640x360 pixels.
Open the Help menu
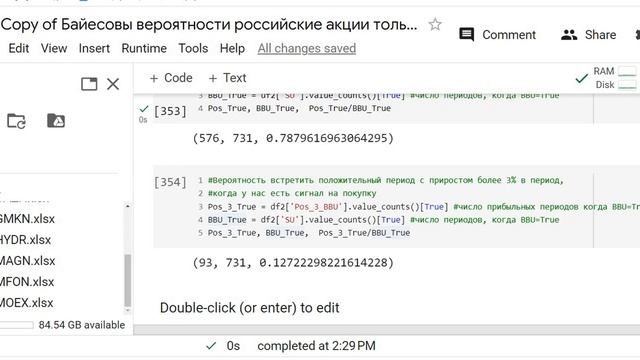[x=232, y=48]
